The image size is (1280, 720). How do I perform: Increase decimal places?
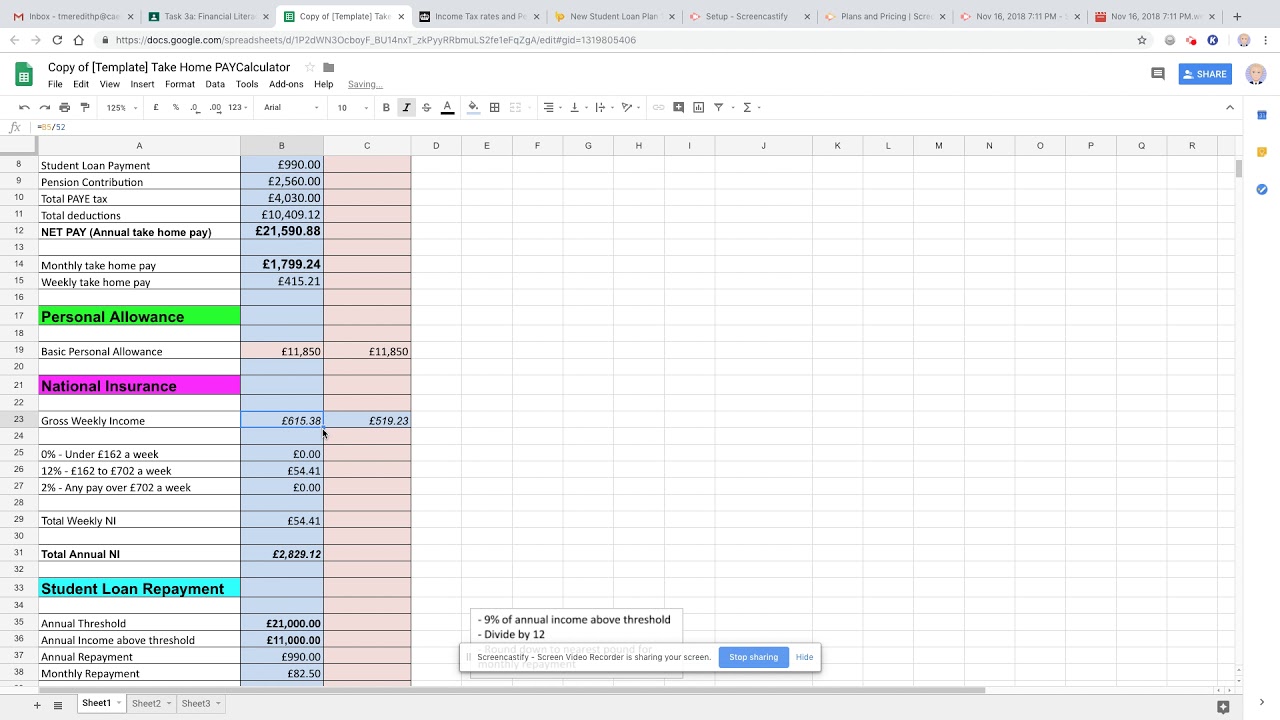216,107
